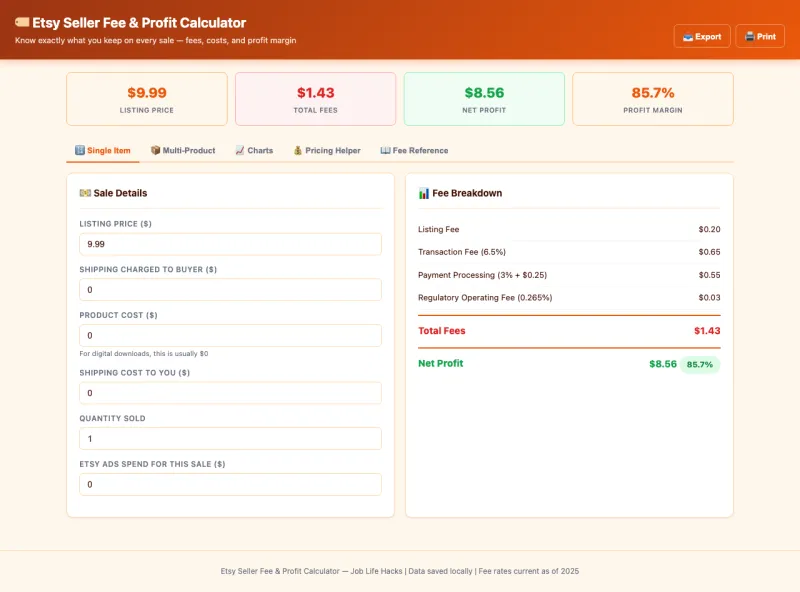This screenshot has height=592, width=800.
Task: Click the Profit Margin summary card
Action: (x=652, y=99)
